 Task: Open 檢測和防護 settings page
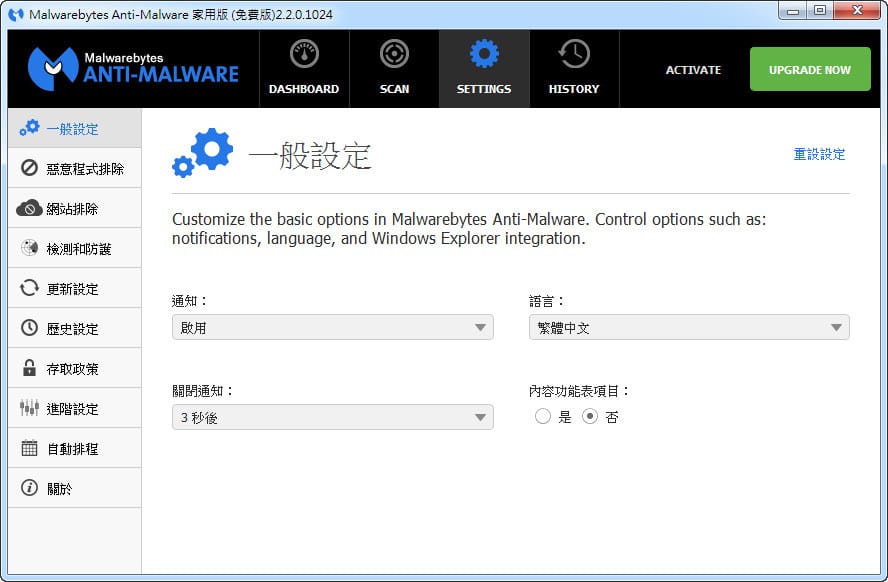[x=75, y=248]
